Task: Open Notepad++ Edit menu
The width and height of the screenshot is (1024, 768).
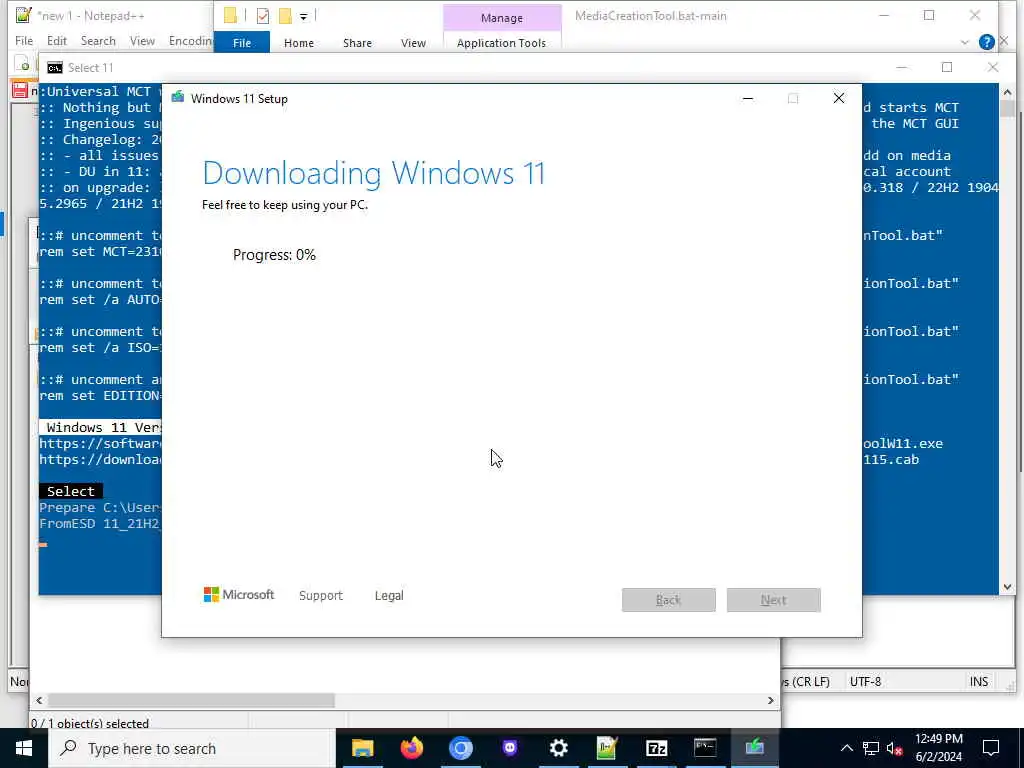Action: point(57,40)
